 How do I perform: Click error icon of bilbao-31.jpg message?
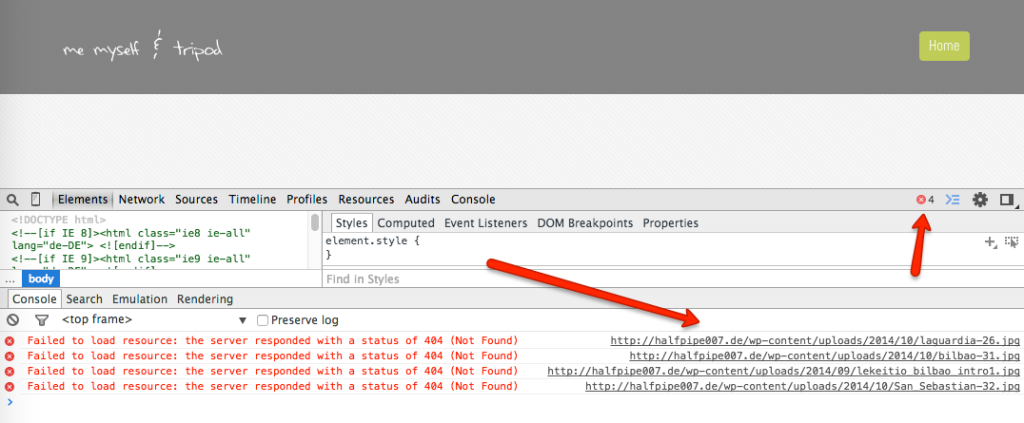10,356
